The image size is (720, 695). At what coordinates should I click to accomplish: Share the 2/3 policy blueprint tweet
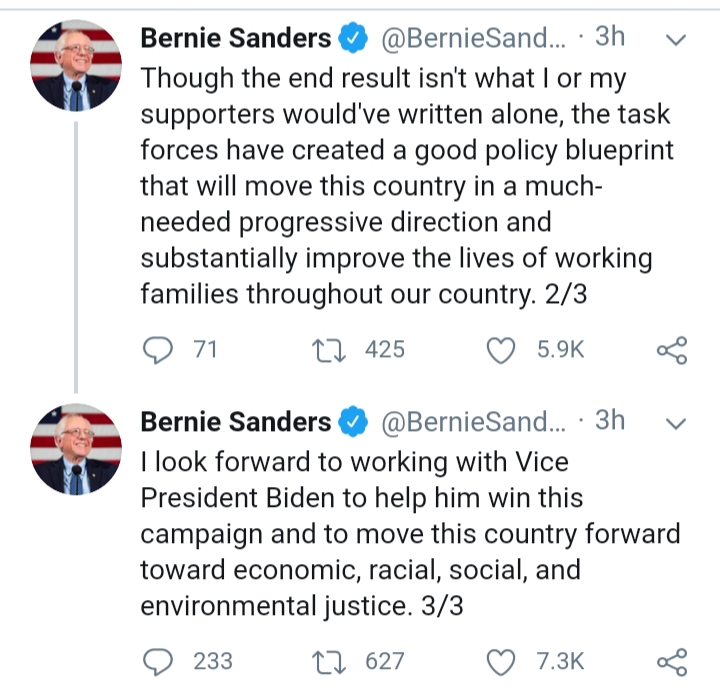point(671,349)
